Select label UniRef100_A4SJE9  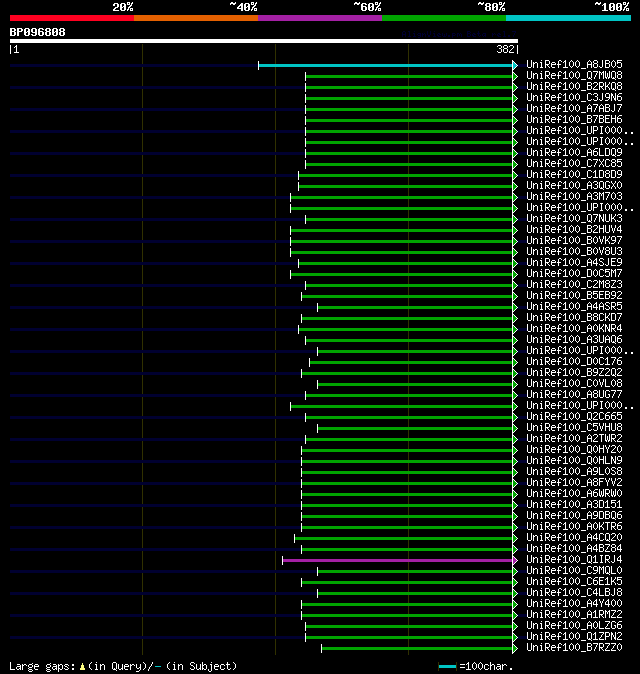[574, 263]
